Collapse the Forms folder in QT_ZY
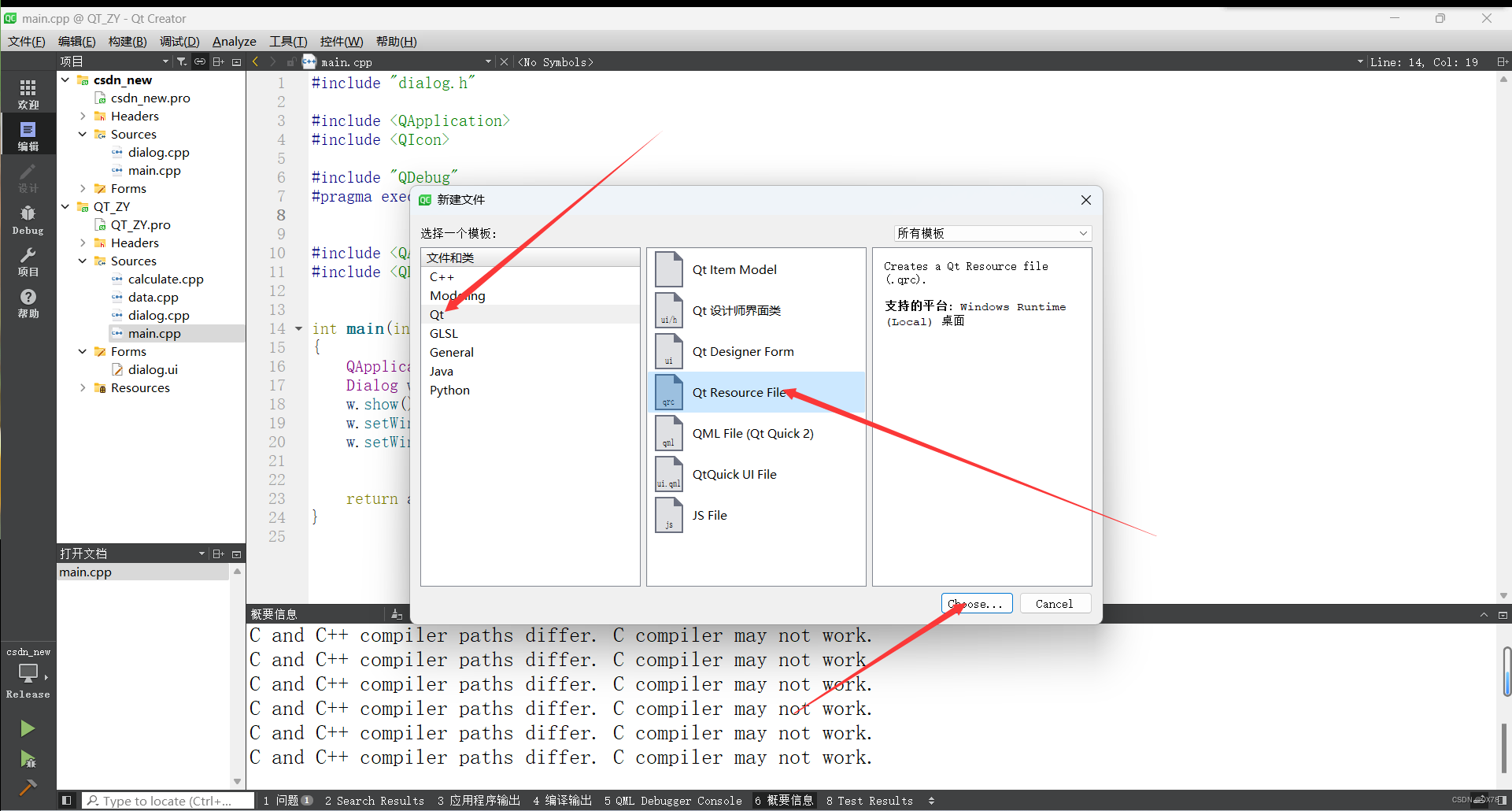Screen dimensions: 1512x811 point(83,351)
